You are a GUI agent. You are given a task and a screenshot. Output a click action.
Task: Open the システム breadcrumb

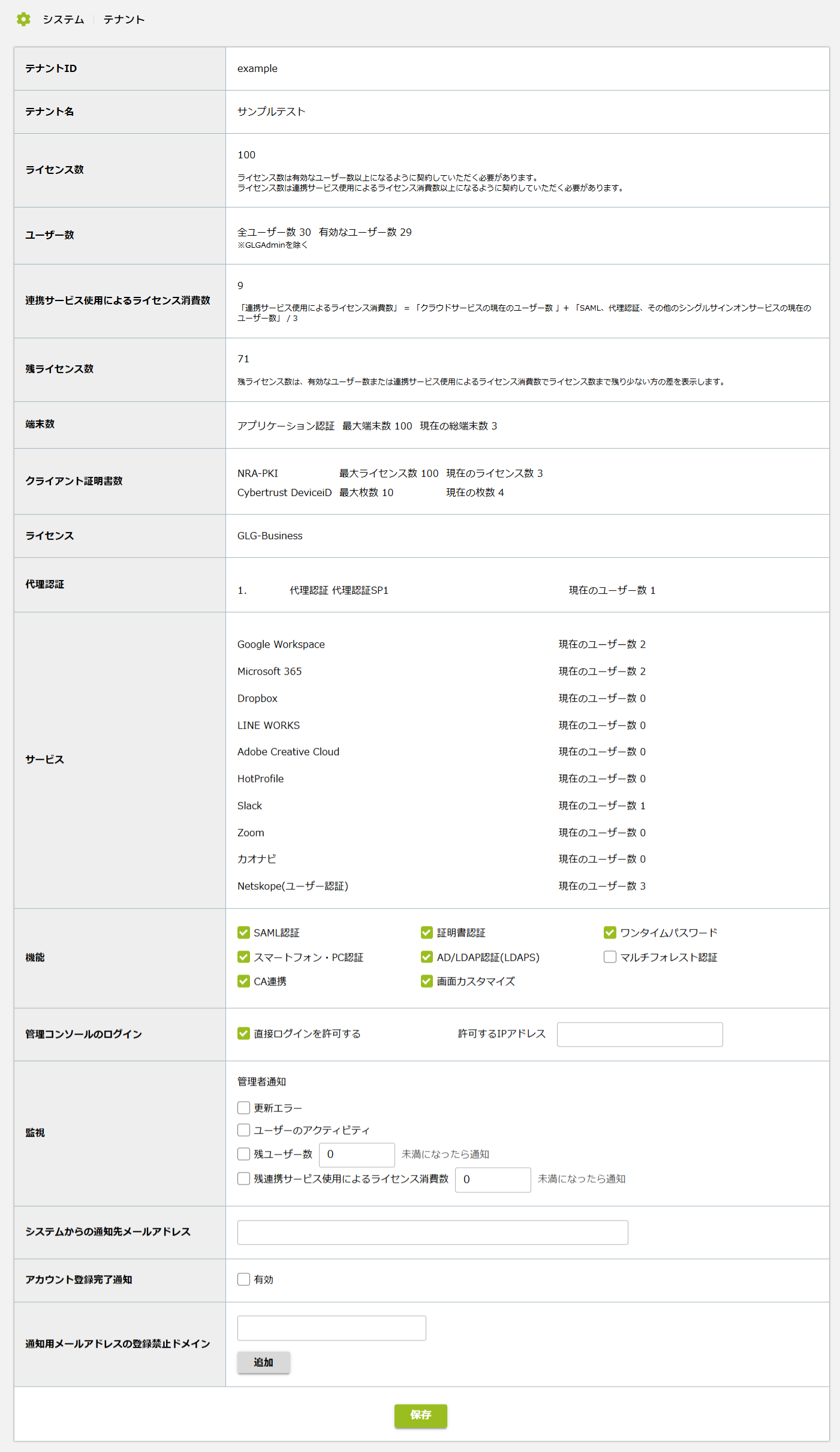point(64,20)
